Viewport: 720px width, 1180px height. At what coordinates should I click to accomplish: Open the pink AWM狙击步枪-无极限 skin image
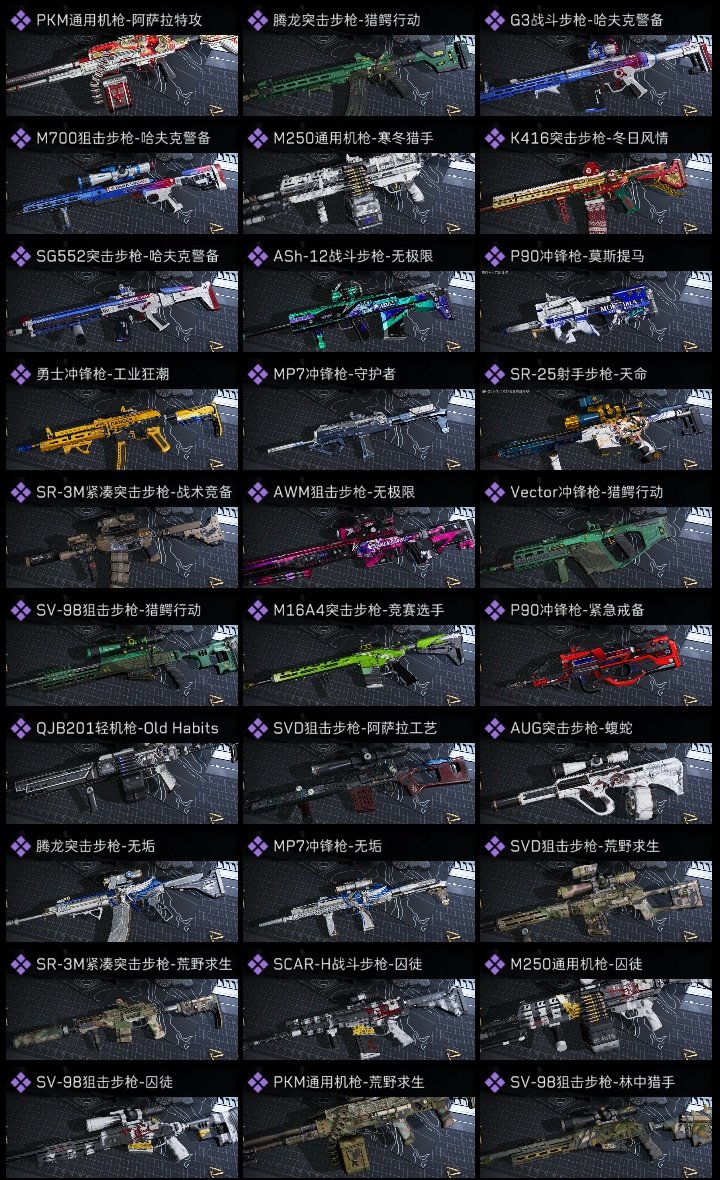pos(359,547)
